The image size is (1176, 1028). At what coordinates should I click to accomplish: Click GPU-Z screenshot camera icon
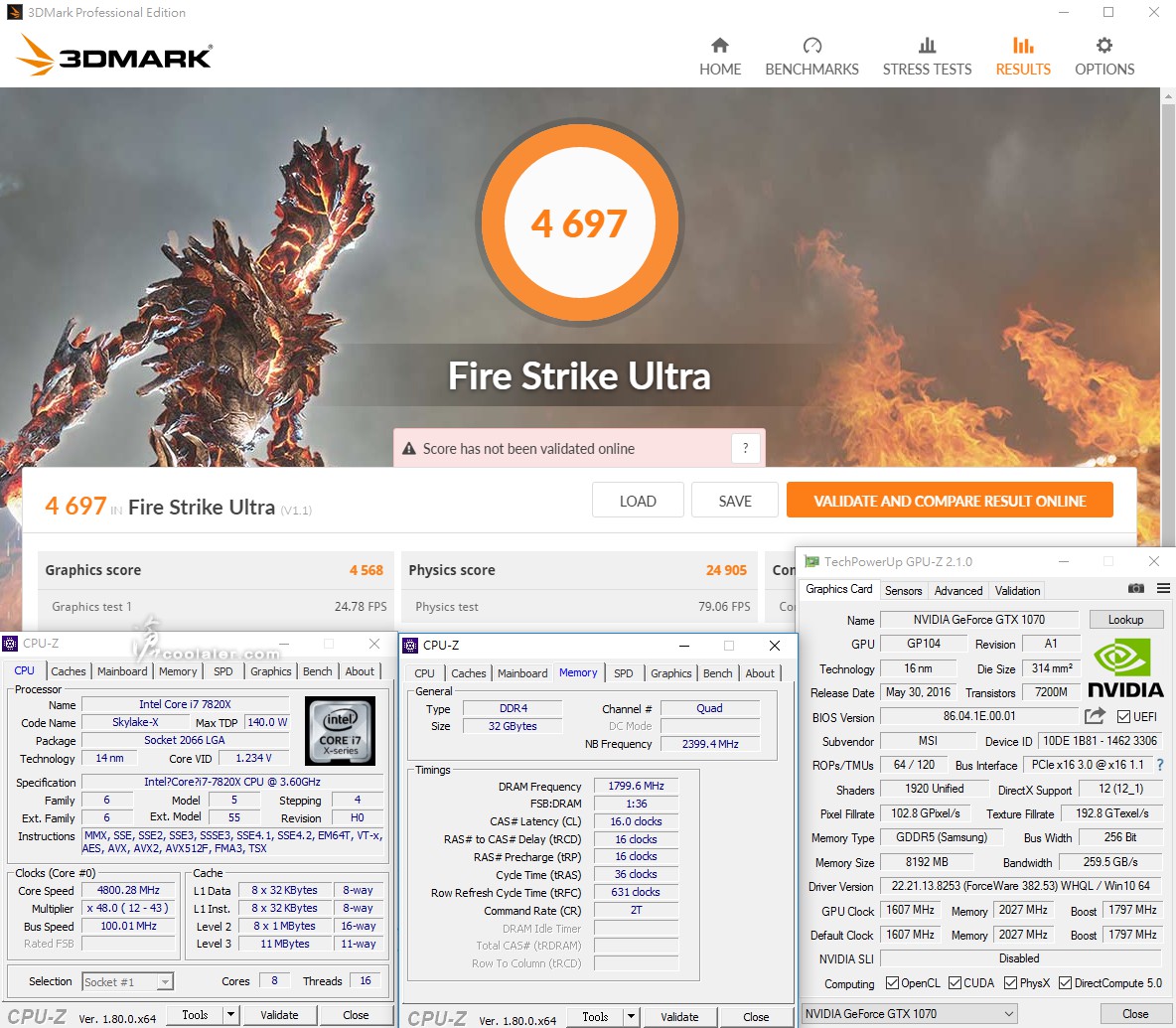click(1136, 589)
